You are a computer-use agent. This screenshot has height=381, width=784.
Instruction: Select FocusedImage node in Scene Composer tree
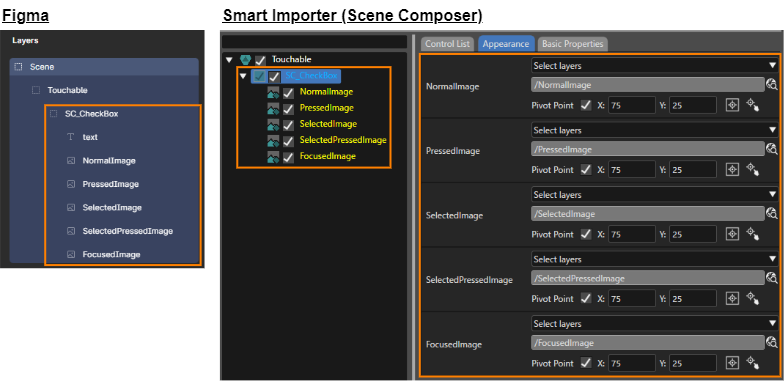tap(328, 156)
